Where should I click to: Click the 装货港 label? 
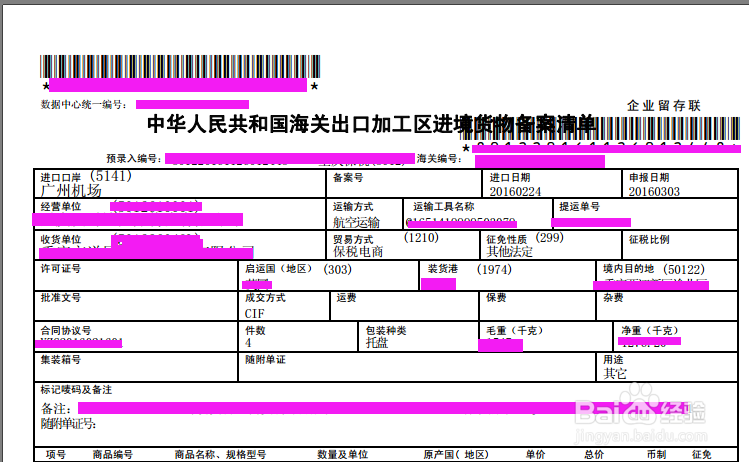tap(442, 269)
